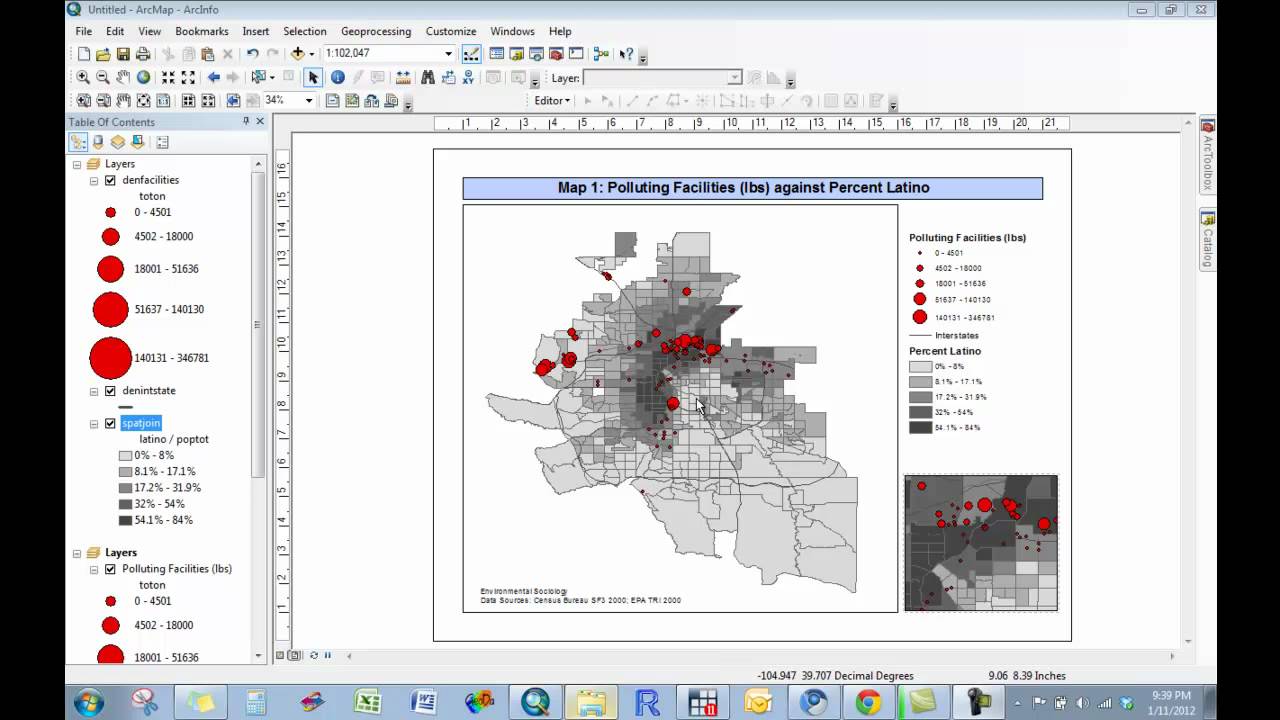Open the ArcToolbox side tab
Screen dimensions: 1280x720
tap(1208, 155)
